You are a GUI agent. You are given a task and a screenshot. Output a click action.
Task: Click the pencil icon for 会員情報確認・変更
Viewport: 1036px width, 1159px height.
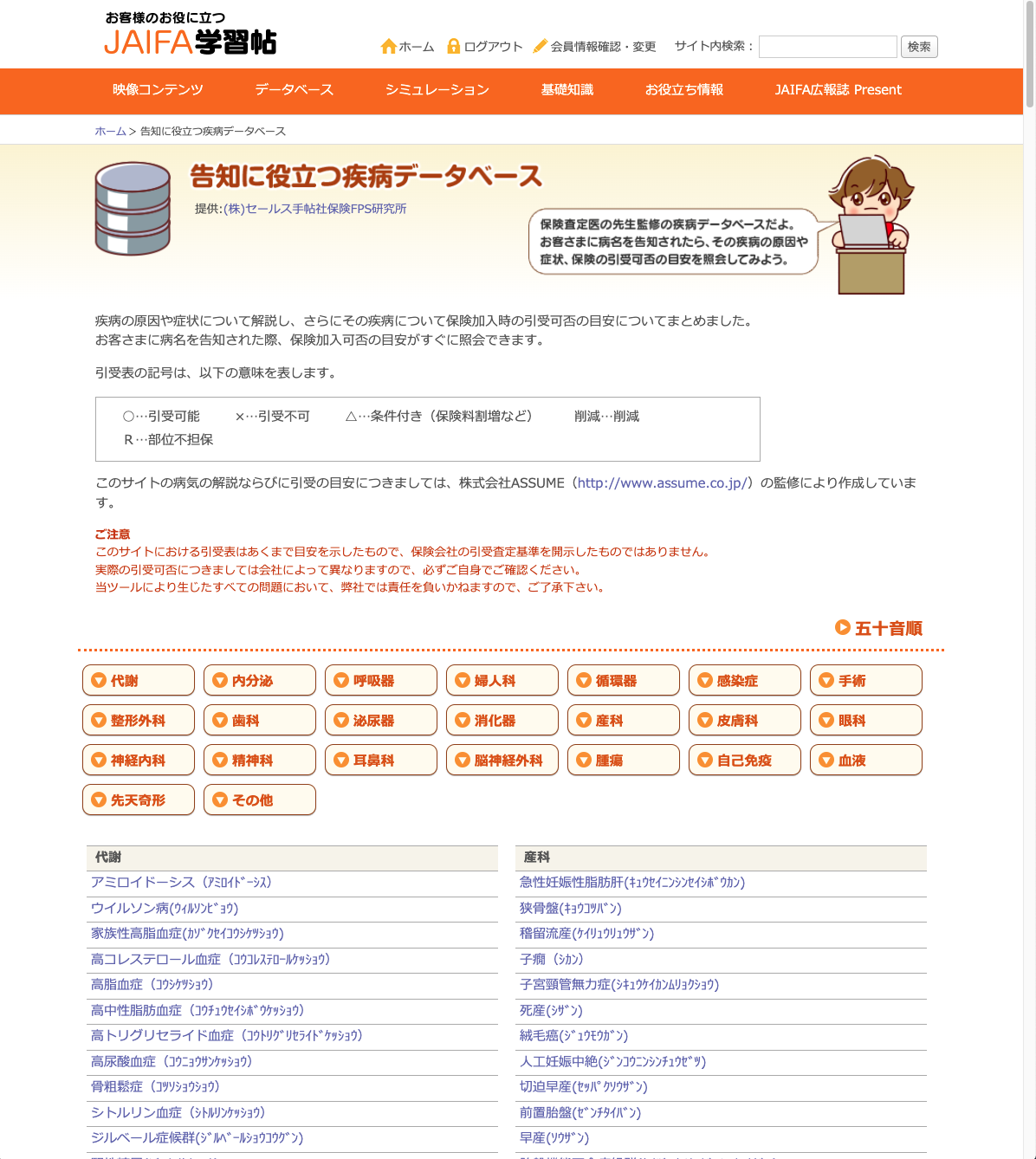(x=540, y=46)
